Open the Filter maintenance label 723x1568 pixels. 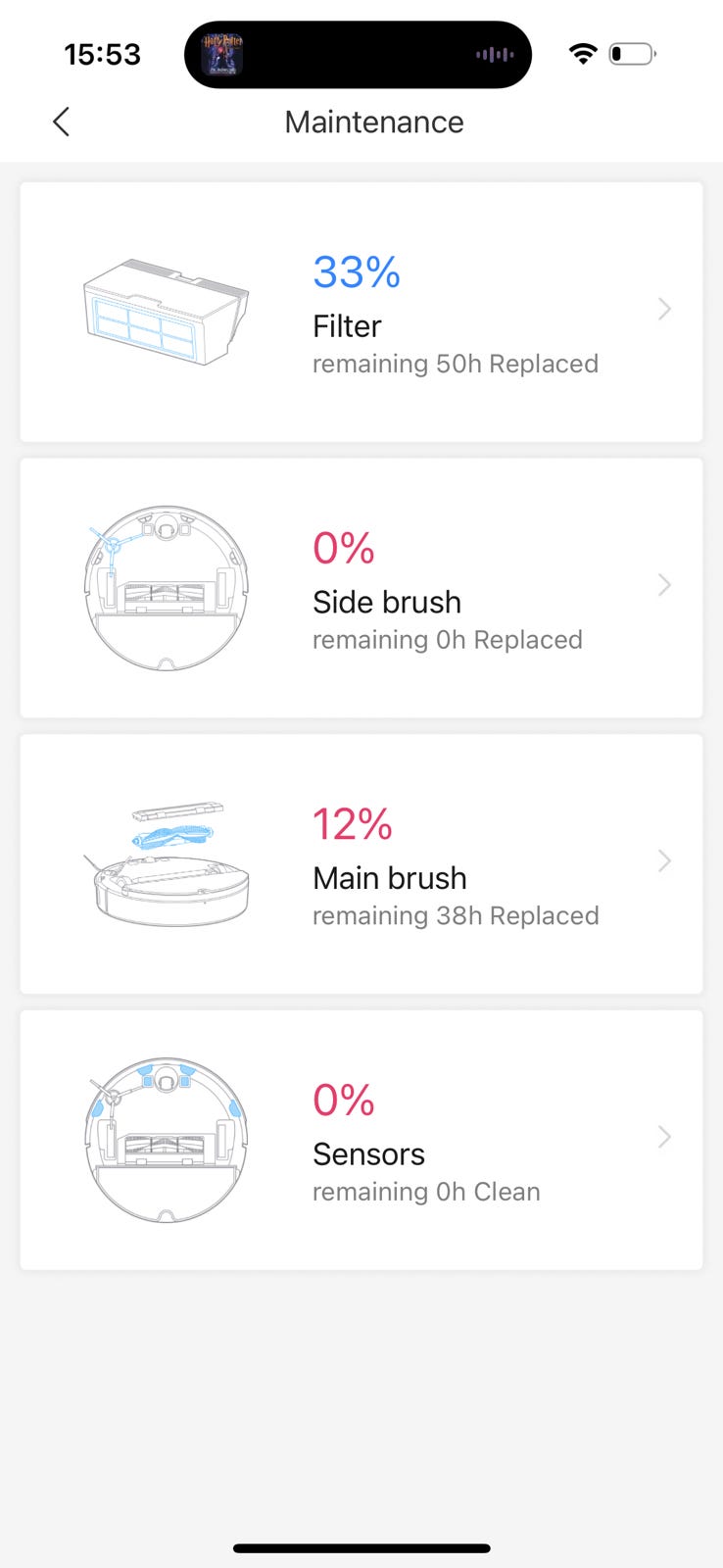click(x=347, y=326)
